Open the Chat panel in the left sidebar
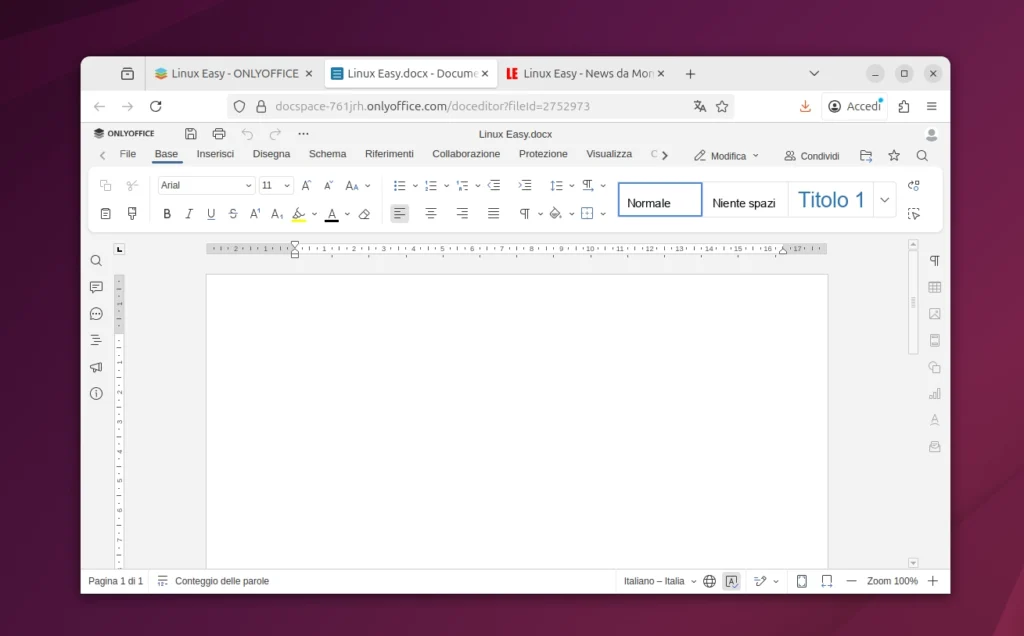 coord(96,313)
